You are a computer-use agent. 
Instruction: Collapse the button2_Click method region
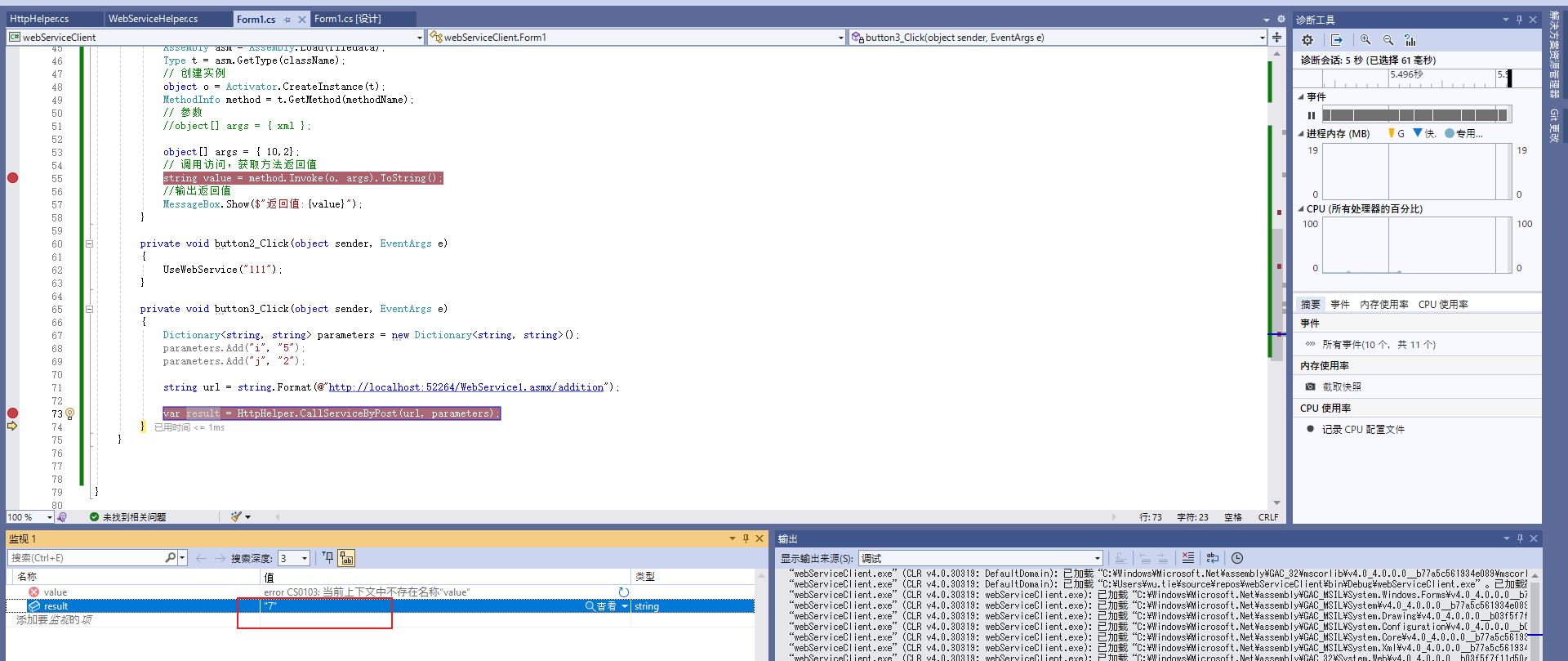click(x=89, y=243)
